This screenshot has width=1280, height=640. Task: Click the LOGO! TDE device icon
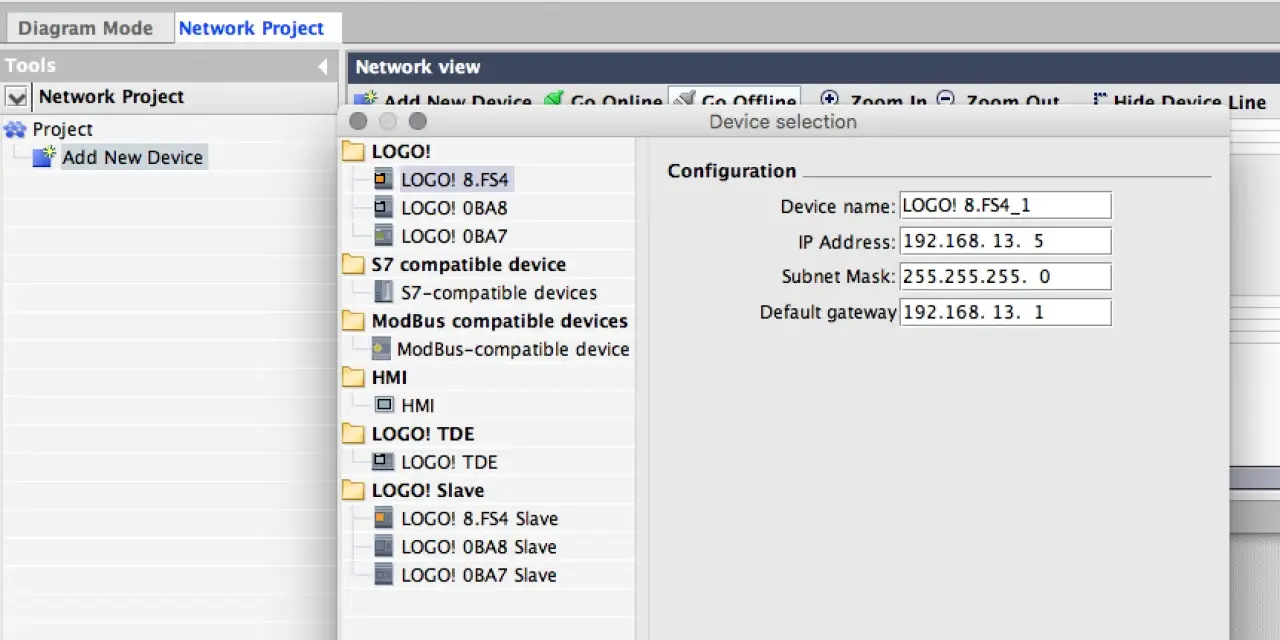tap(383, 461)
